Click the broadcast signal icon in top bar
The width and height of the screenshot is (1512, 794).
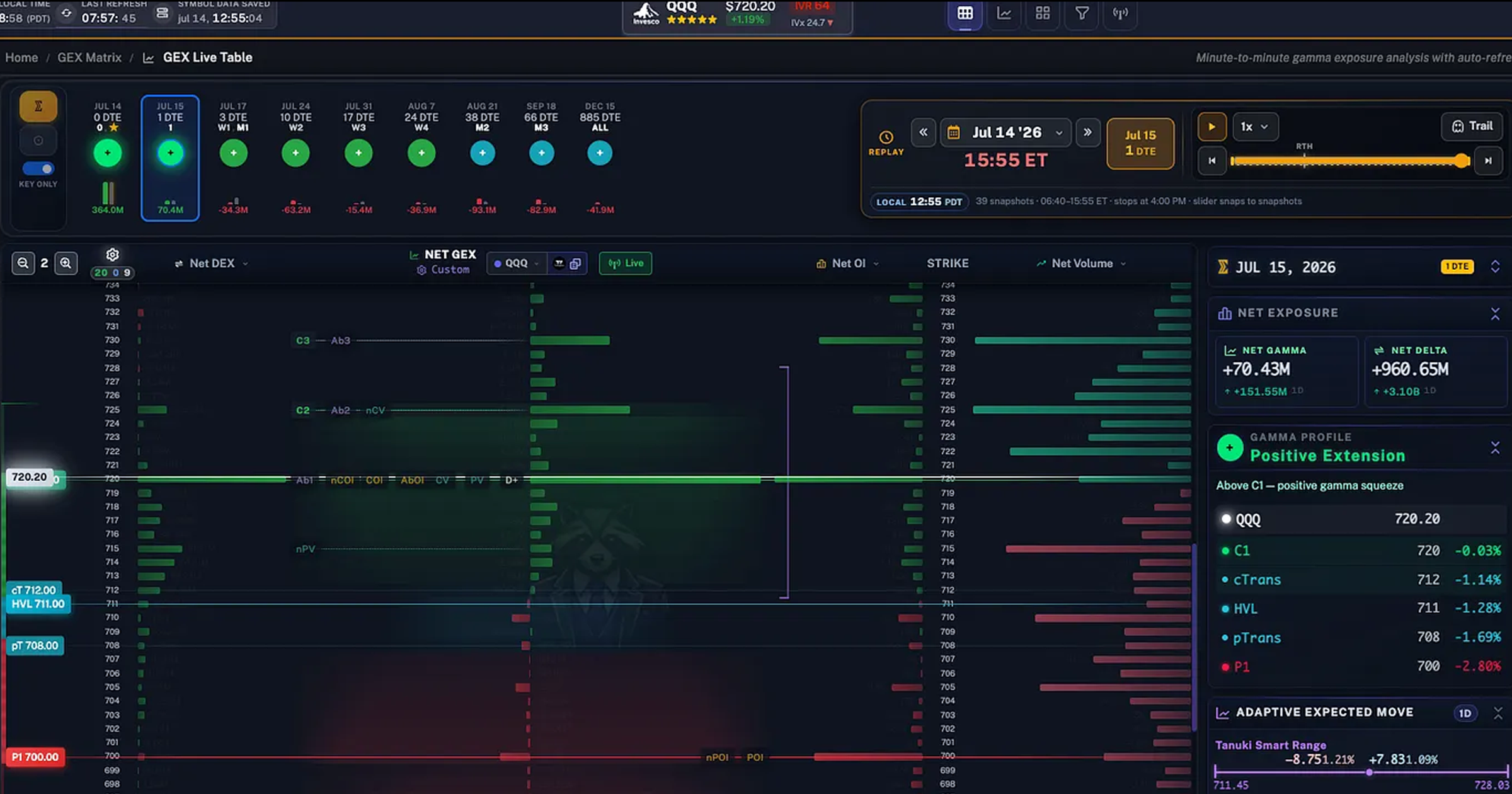1120,13
